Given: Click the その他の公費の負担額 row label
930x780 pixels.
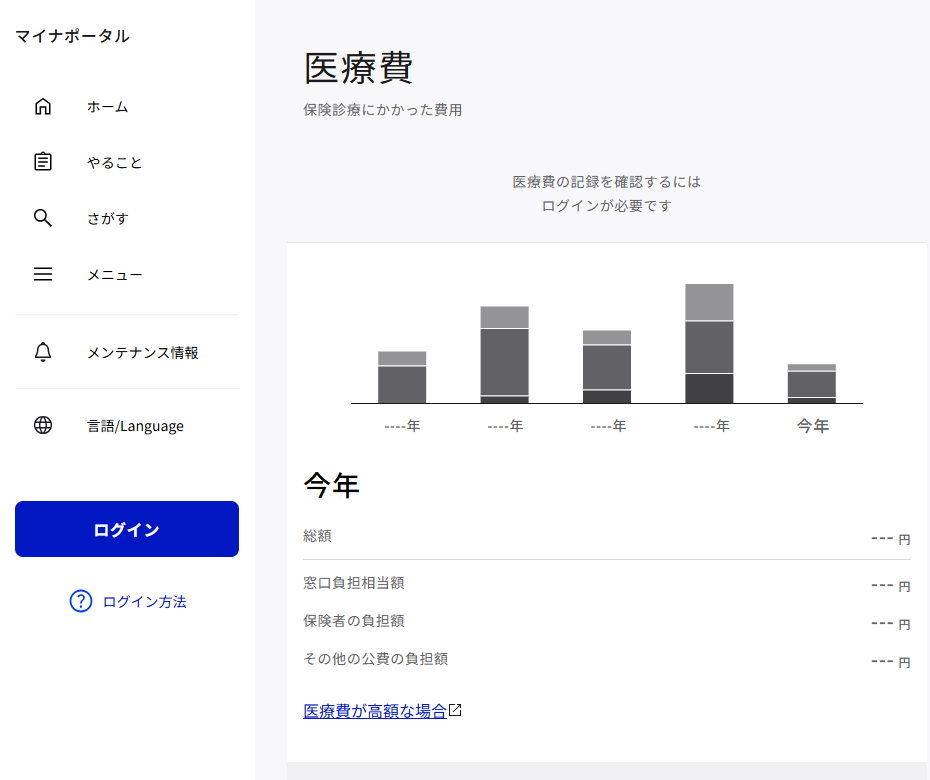Looking at the screenshot, I should click(375, 658).
